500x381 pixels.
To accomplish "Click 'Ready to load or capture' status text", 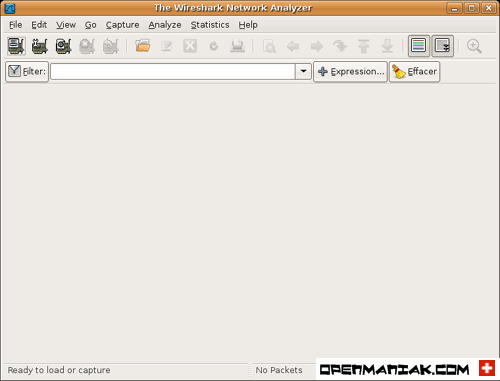I will [59, 370].
